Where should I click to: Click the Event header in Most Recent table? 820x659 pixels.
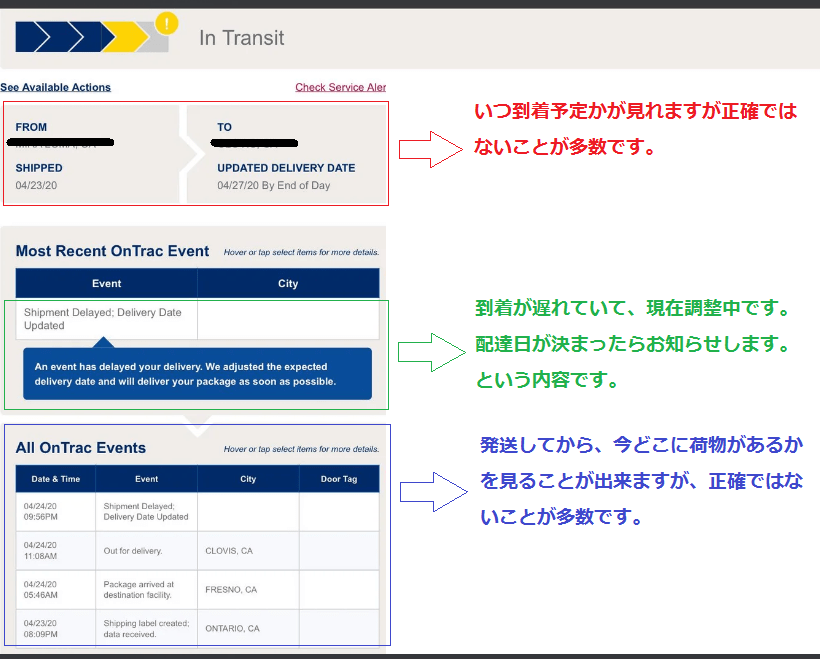(107, 283)
